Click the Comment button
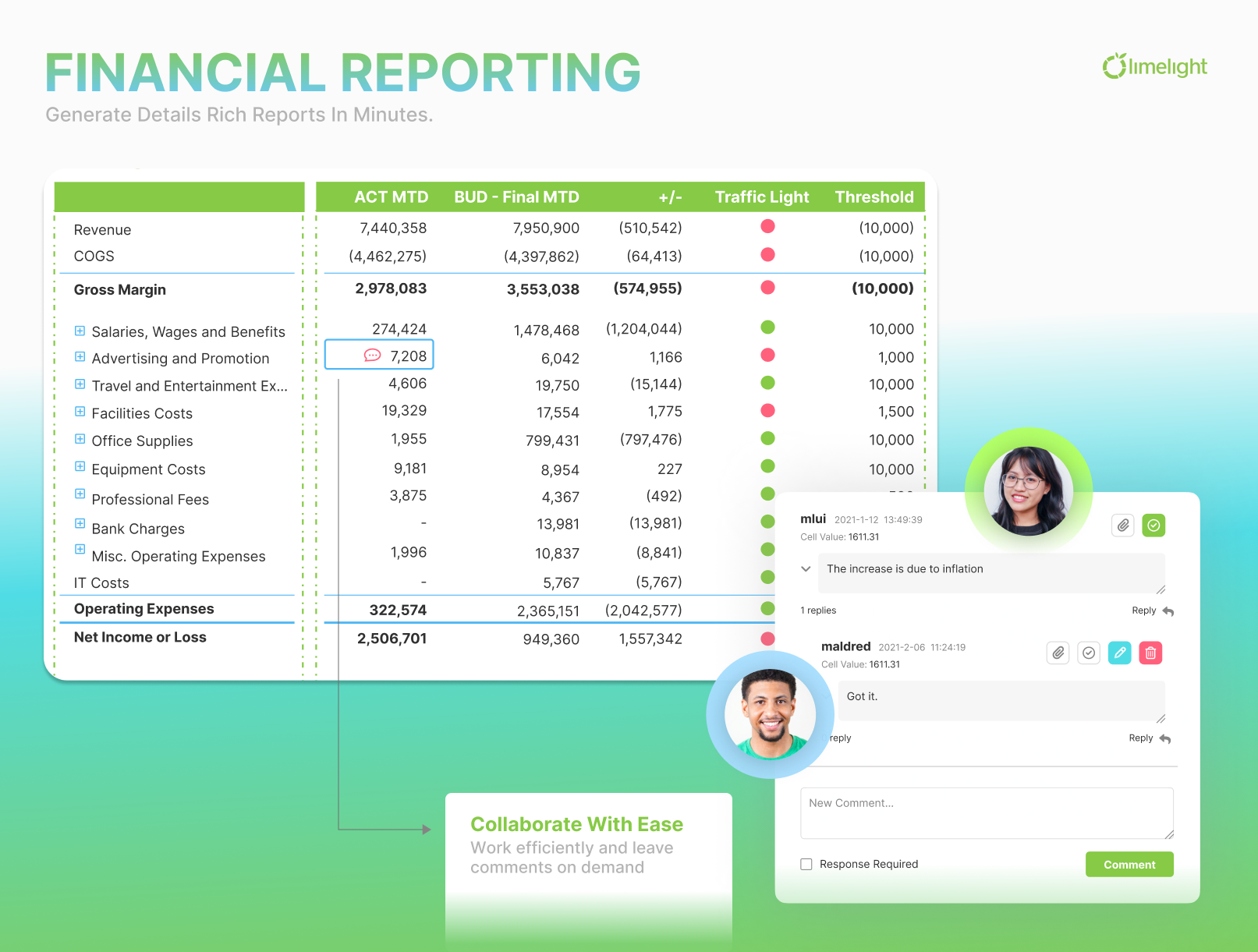This screenshot has width=1258, height=952. [1129, 864]
